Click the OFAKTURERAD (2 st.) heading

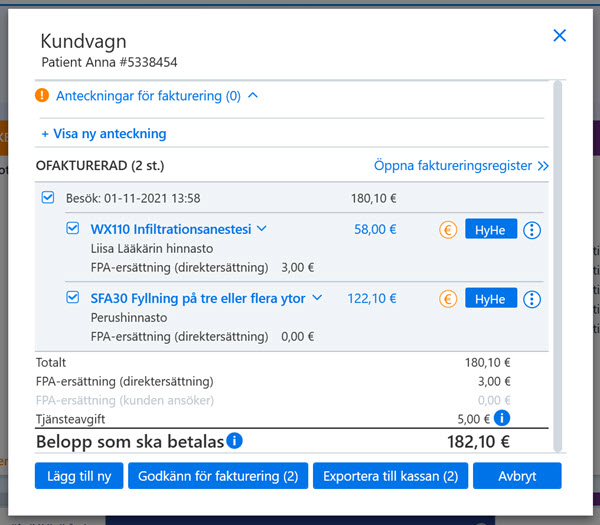tap(100, 166)
